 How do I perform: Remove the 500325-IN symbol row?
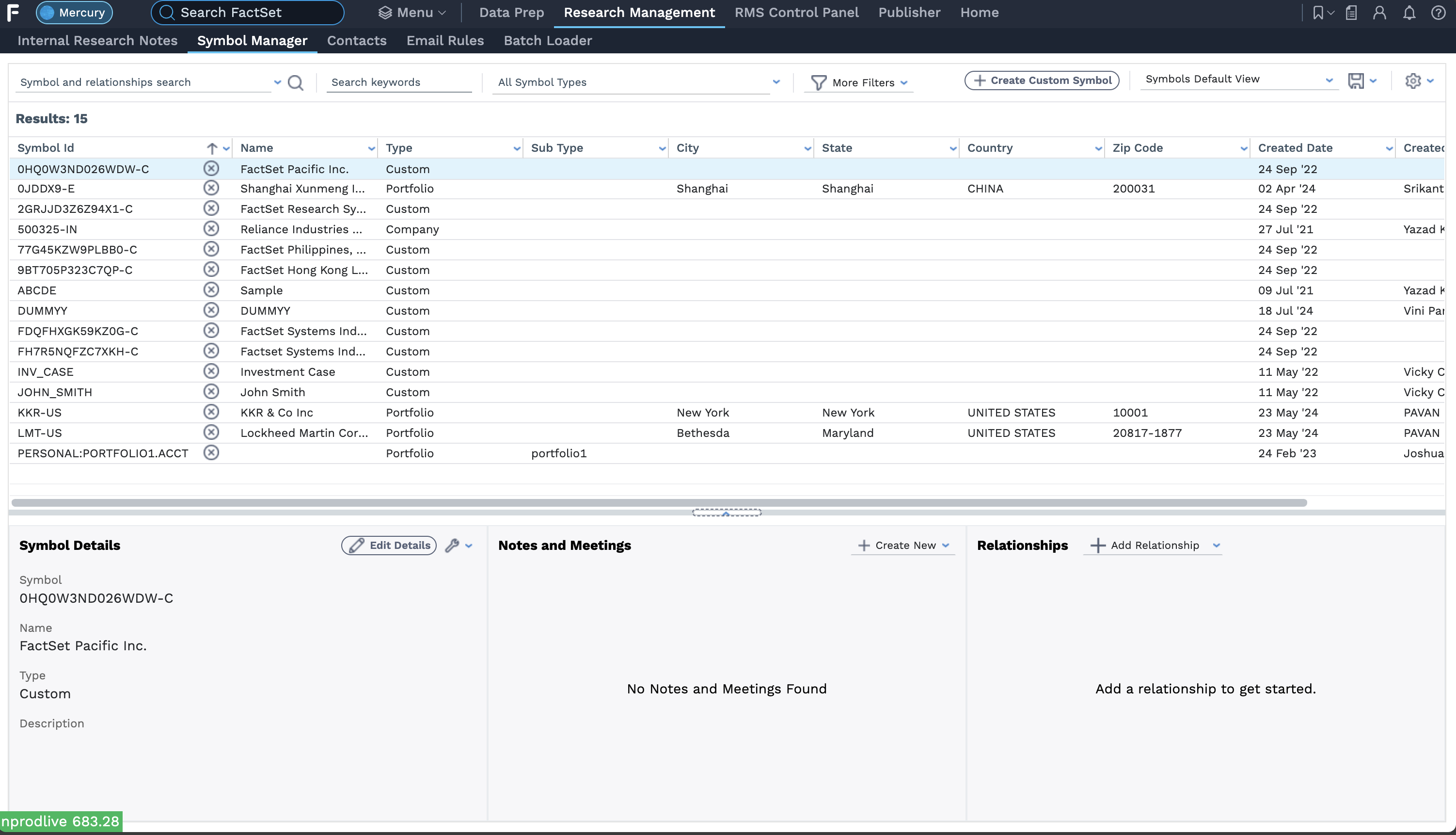click(211, 229)
